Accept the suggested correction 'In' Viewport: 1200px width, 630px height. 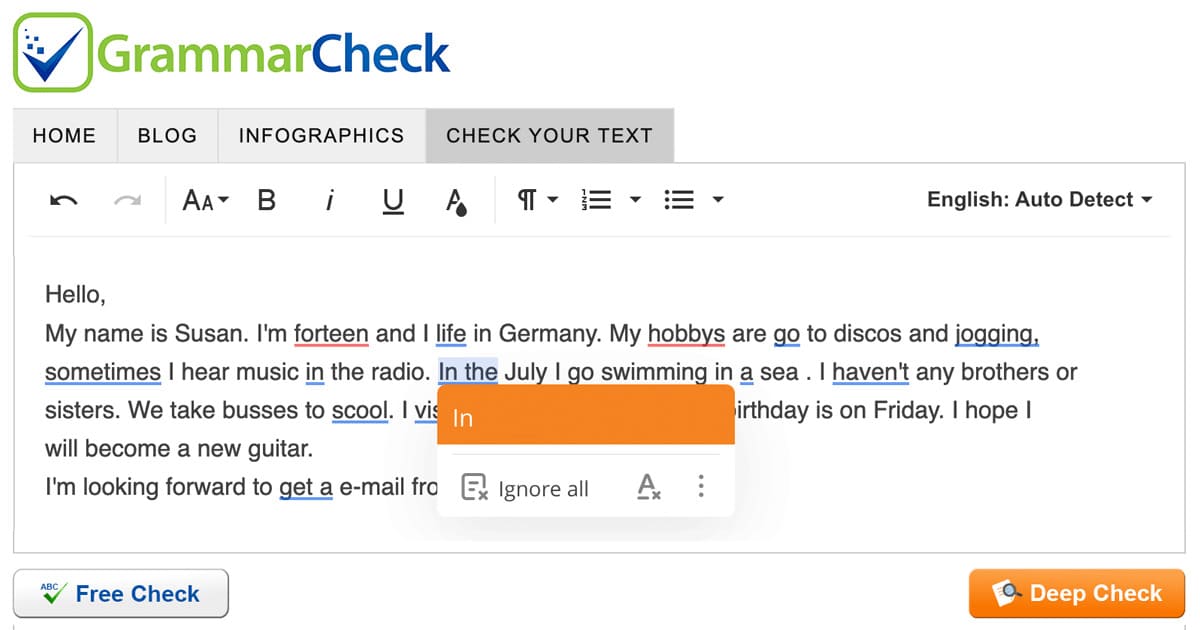pos(584,414)
